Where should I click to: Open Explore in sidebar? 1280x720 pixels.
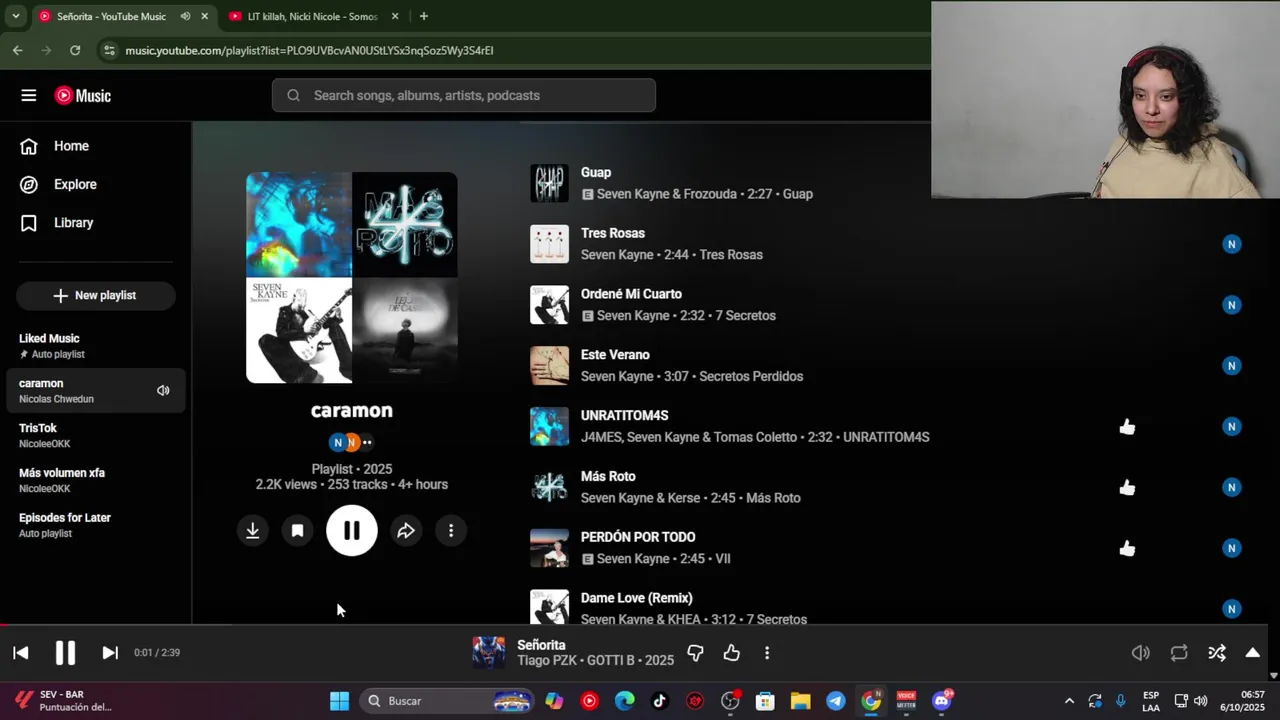tap(95, 184)
